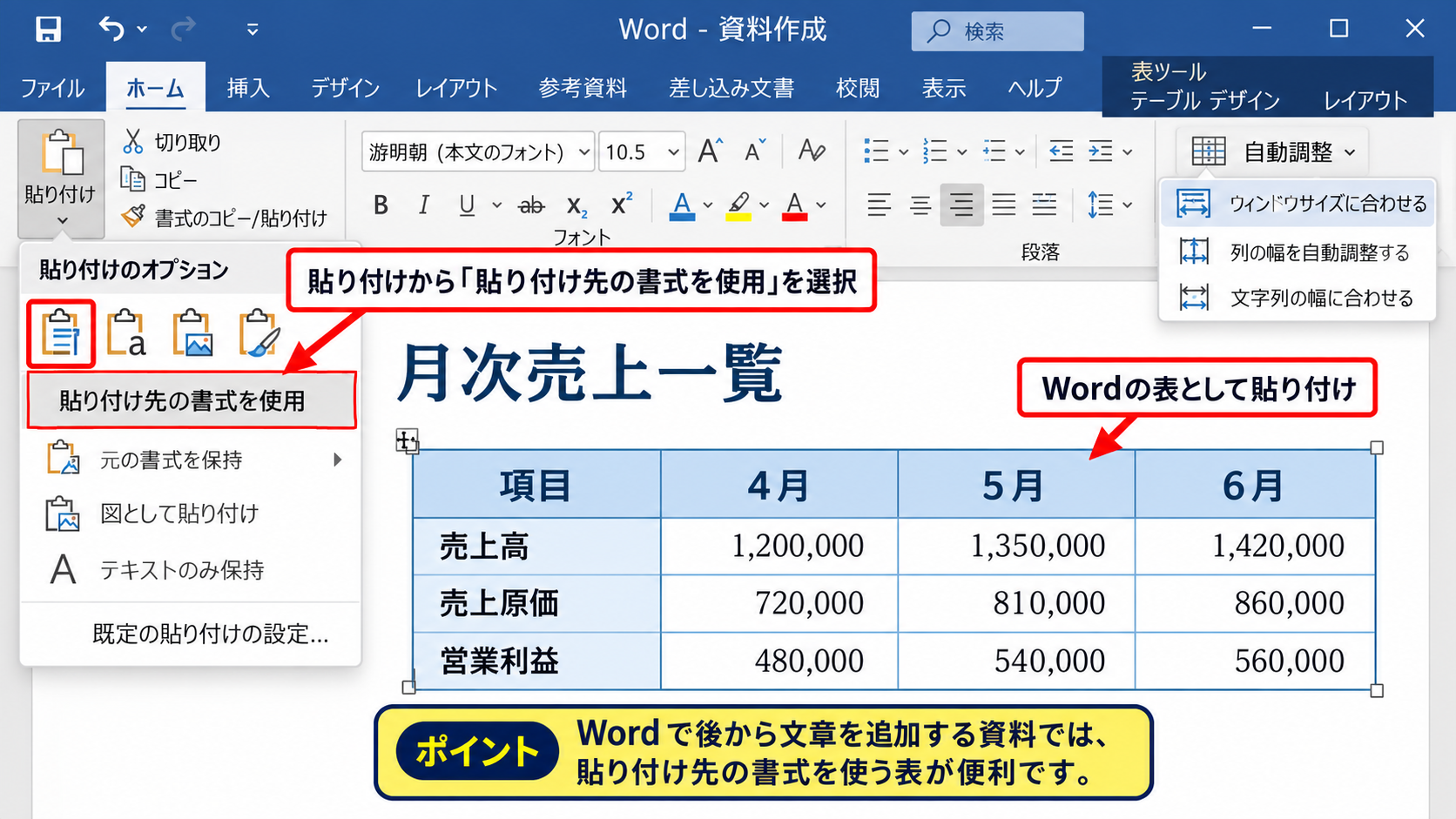This screenshot has height=819, width=1456.
Task: Click 既定の貼り付けの設定... link
Action: [x=211, y=634]
